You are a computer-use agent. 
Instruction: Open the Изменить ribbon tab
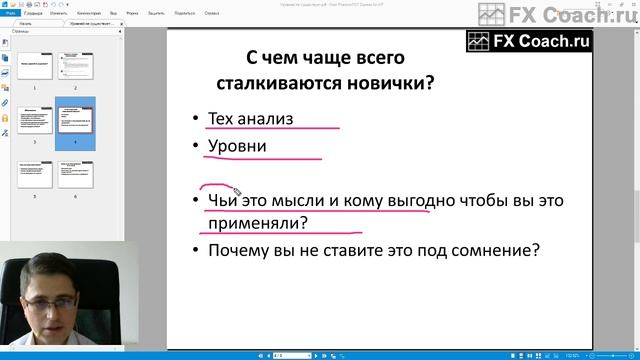pyautogui.click(x=58, y=13)
